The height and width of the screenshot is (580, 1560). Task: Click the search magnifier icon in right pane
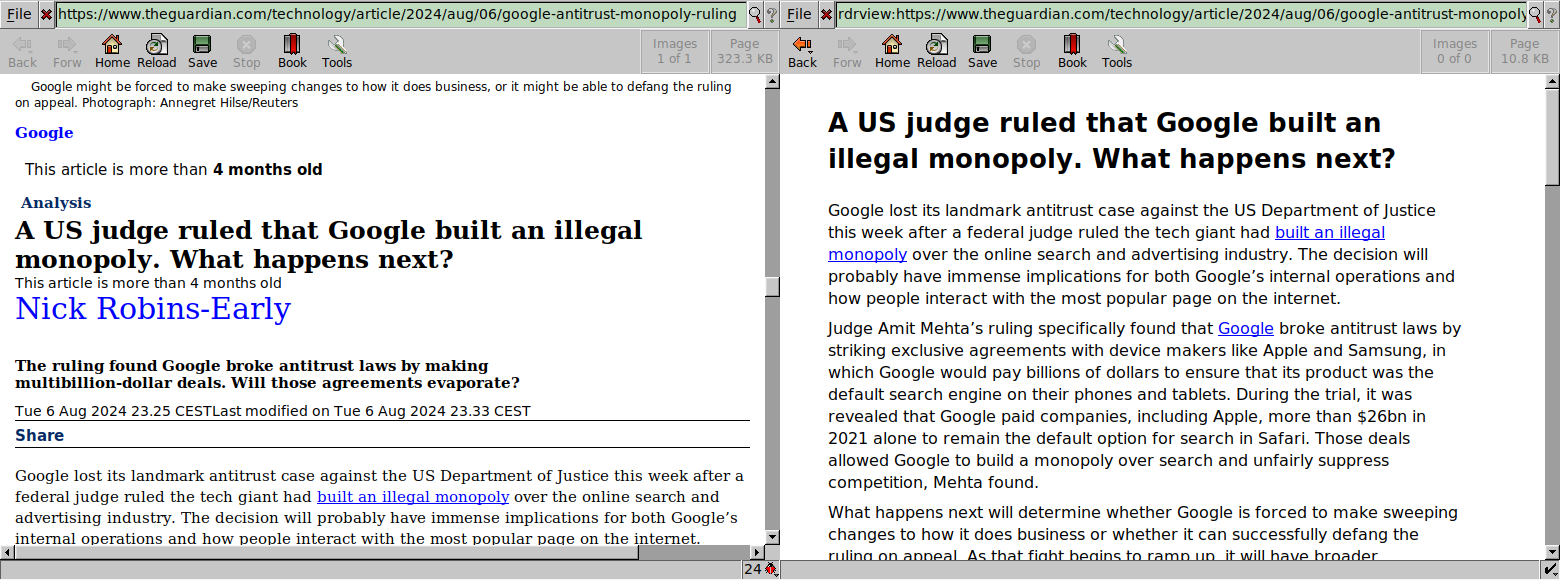pos(1535,14)
